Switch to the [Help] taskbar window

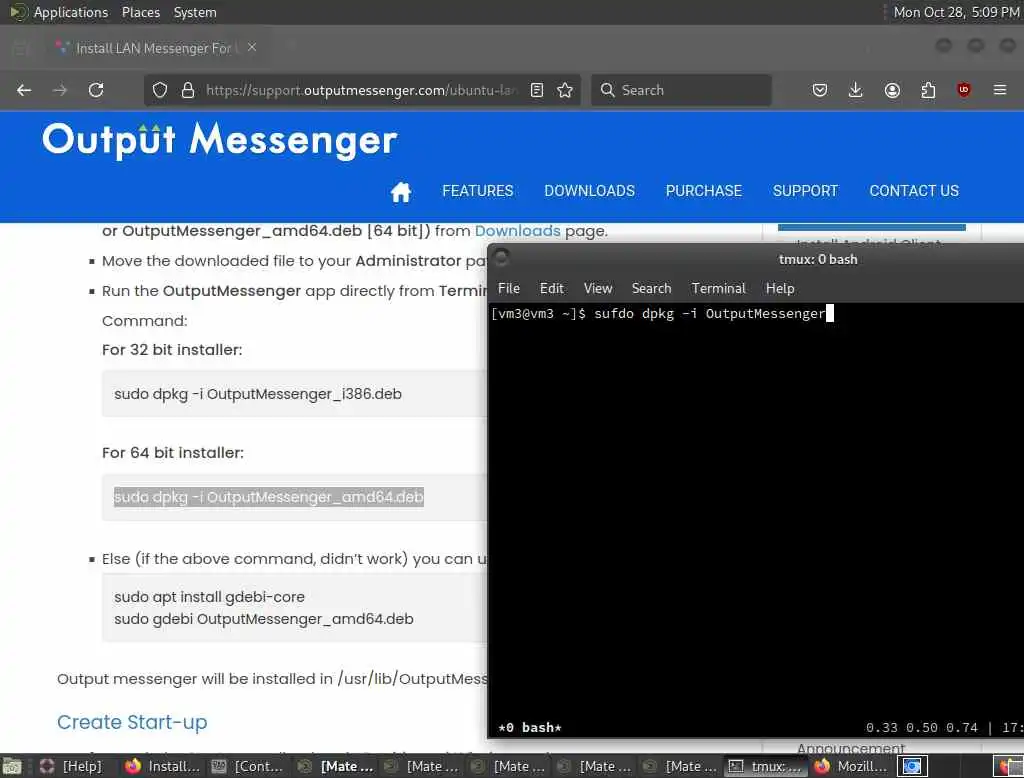tap(71, 766)
